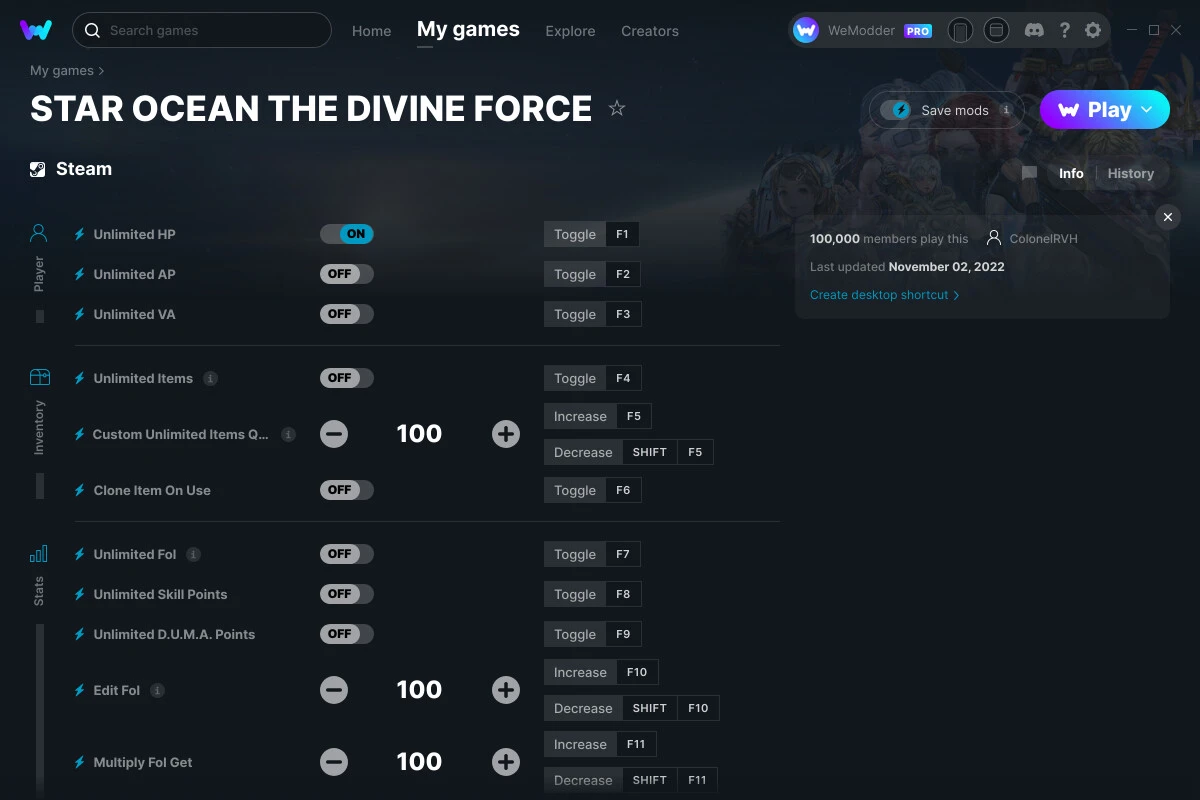Viewport: 1200px width, 800px height.
Task: Turn off the Unlimited HP toggle
Action: pyautogui.click(x=347, y=233)
